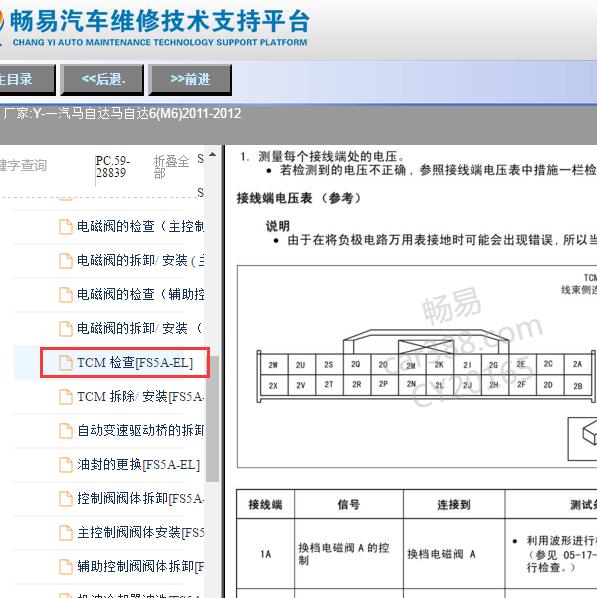This screenshot has height=598, width=597.
Task: Click the 连接到 table header
Action: (454, 505)
